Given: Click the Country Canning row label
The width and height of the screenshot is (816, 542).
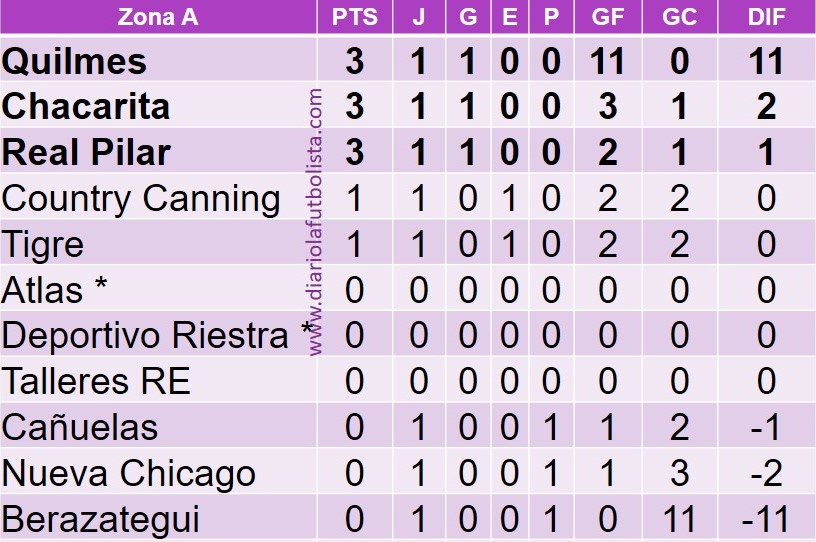Looking at the screenshot, I should [x=141, y=199].
